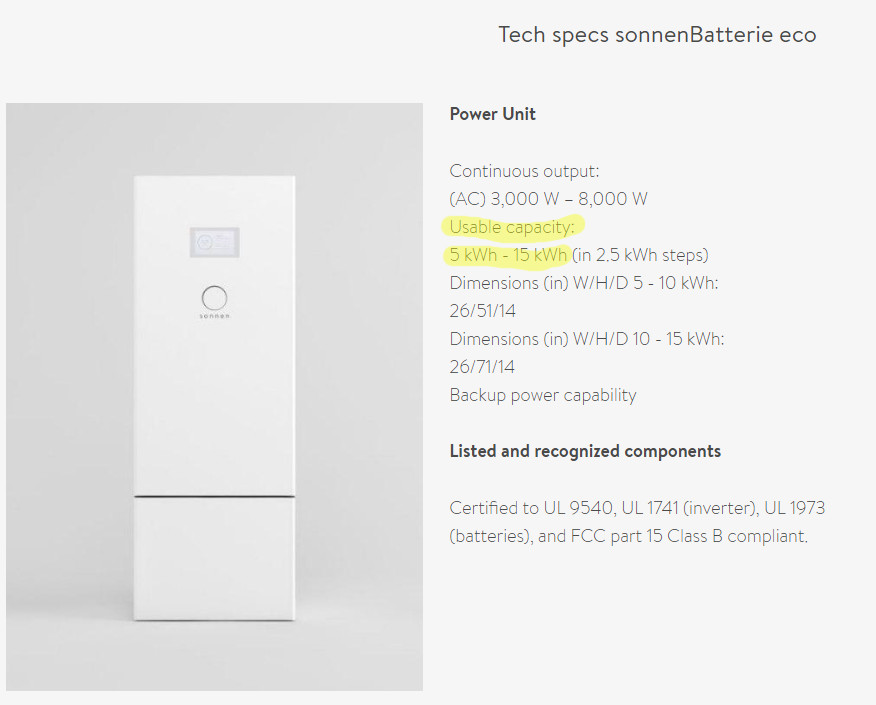Click the "26/51/14" dimensions value
Viewport: 876px width, 705px height.
click(483, 311)
